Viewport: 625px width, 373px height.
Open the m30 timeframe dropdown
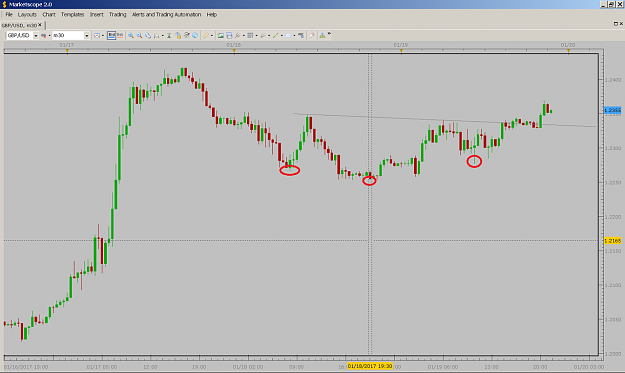pos(86,35)
